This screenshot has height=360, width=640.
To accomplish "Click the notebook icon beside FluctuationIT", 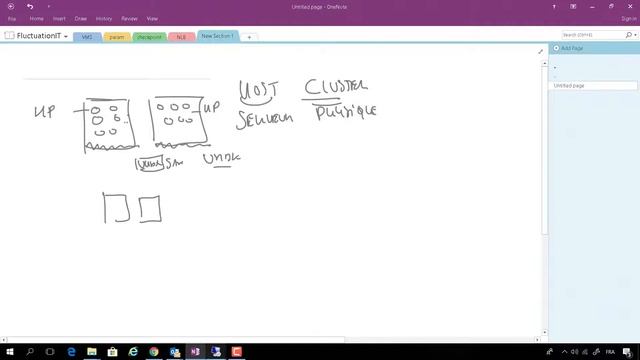I will (9, 36).
